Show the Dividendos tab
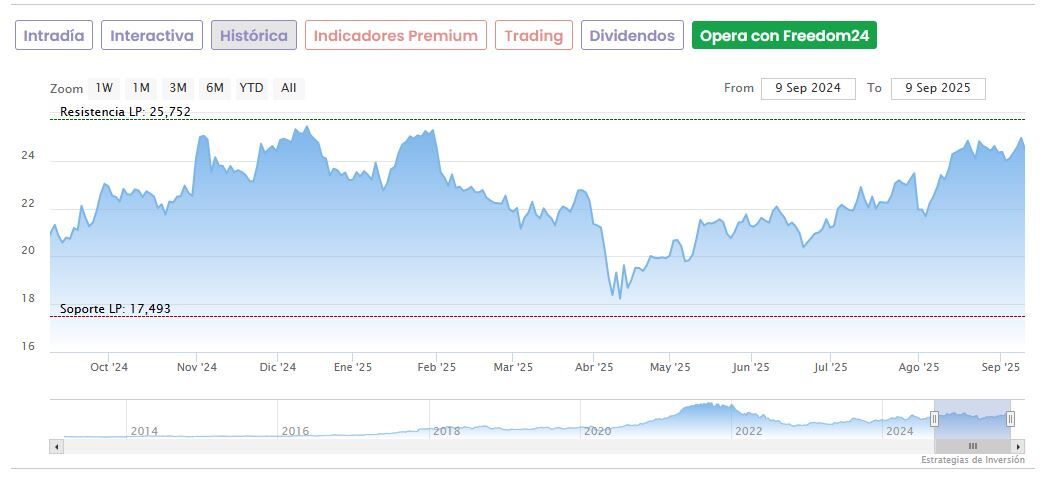The width and height of the screenshot is (1040, 477). click(x=632, y=36)
